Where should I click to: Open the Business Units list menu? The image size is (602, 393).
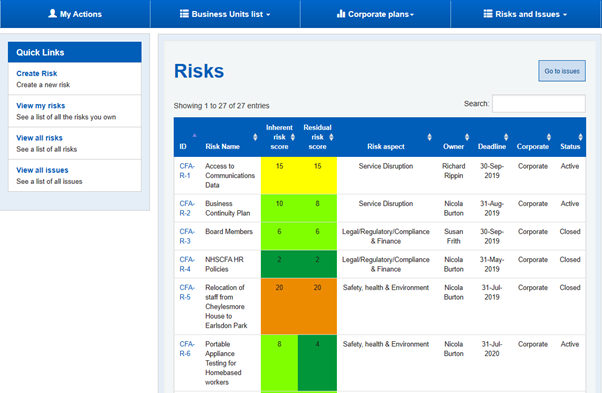click(225, 14)
